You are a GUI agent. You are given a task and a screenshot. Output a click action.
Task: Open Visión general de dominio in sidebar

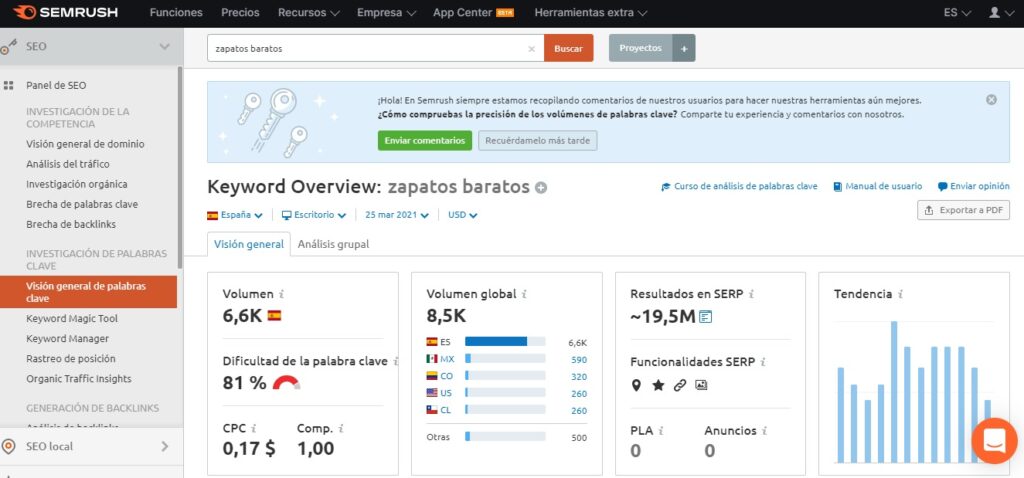coord(86,144)
